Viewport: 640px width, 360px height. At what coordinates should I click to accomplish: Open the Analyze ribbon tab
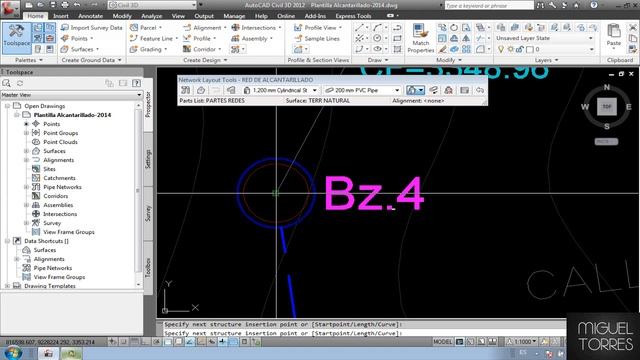(151, 16)
